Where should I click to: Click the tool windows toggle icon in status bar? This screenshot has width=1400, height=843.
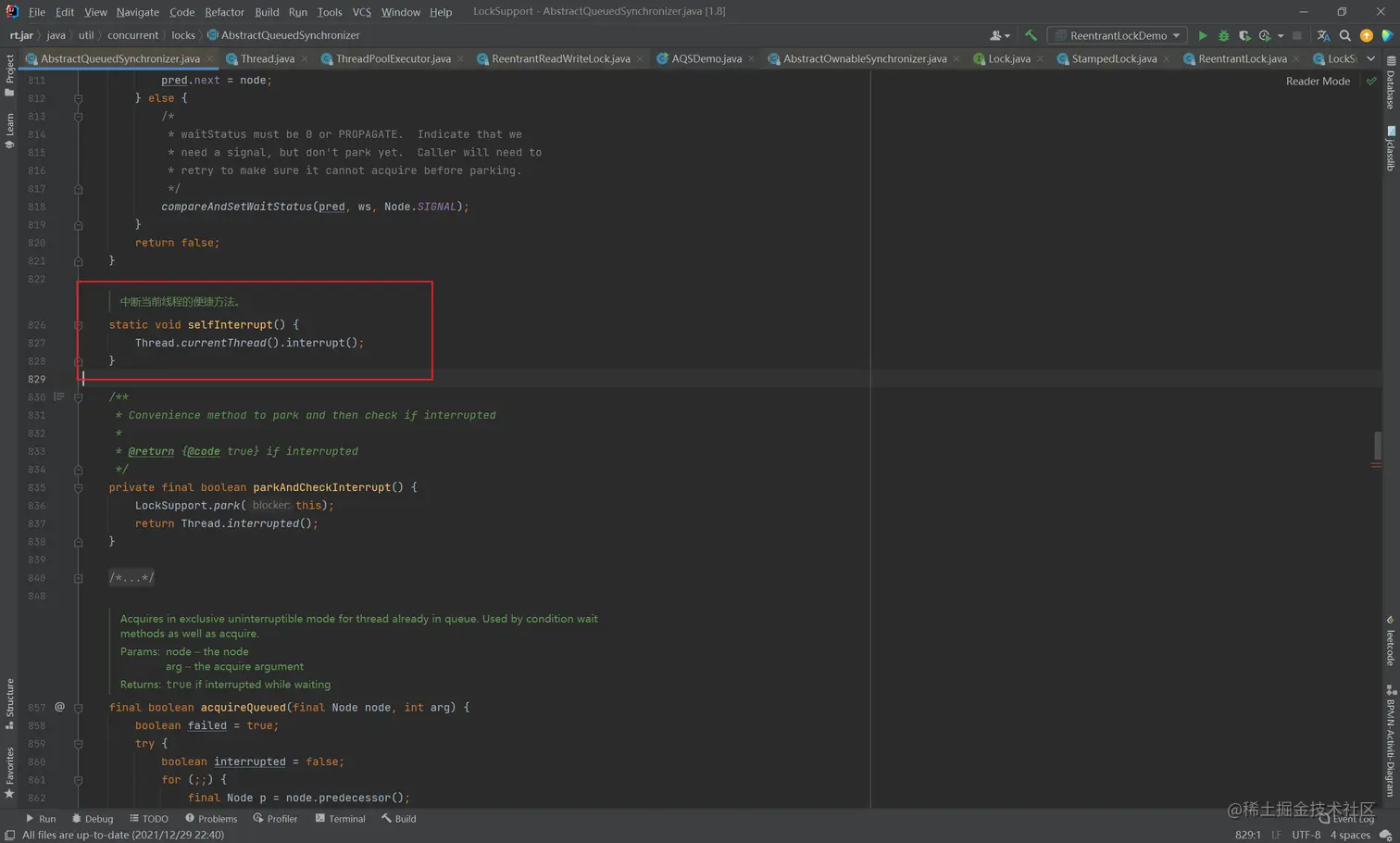pyautogui.click(x=9, y=835)
